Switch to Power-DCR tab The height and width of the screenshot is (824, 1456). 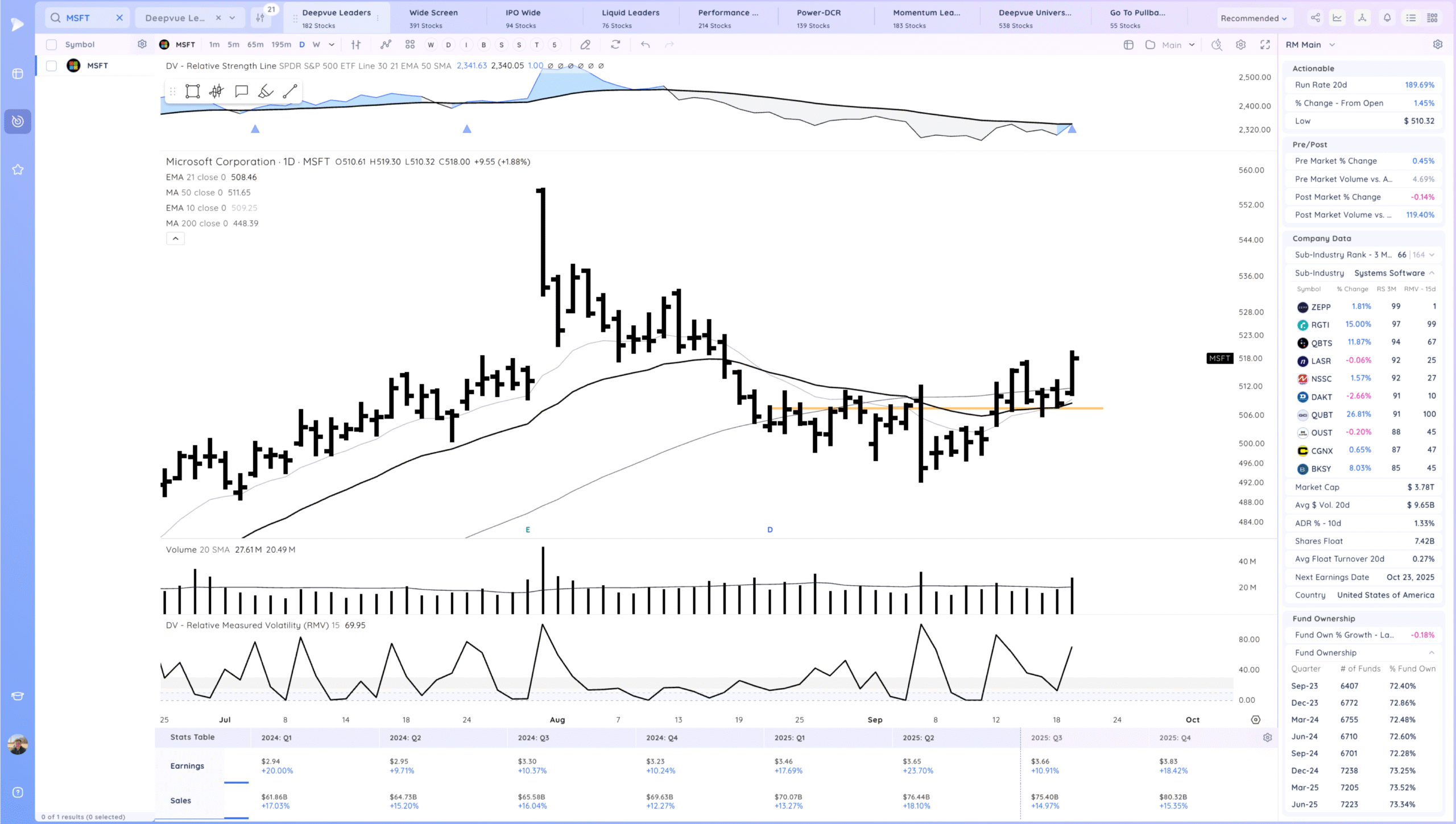818,18
